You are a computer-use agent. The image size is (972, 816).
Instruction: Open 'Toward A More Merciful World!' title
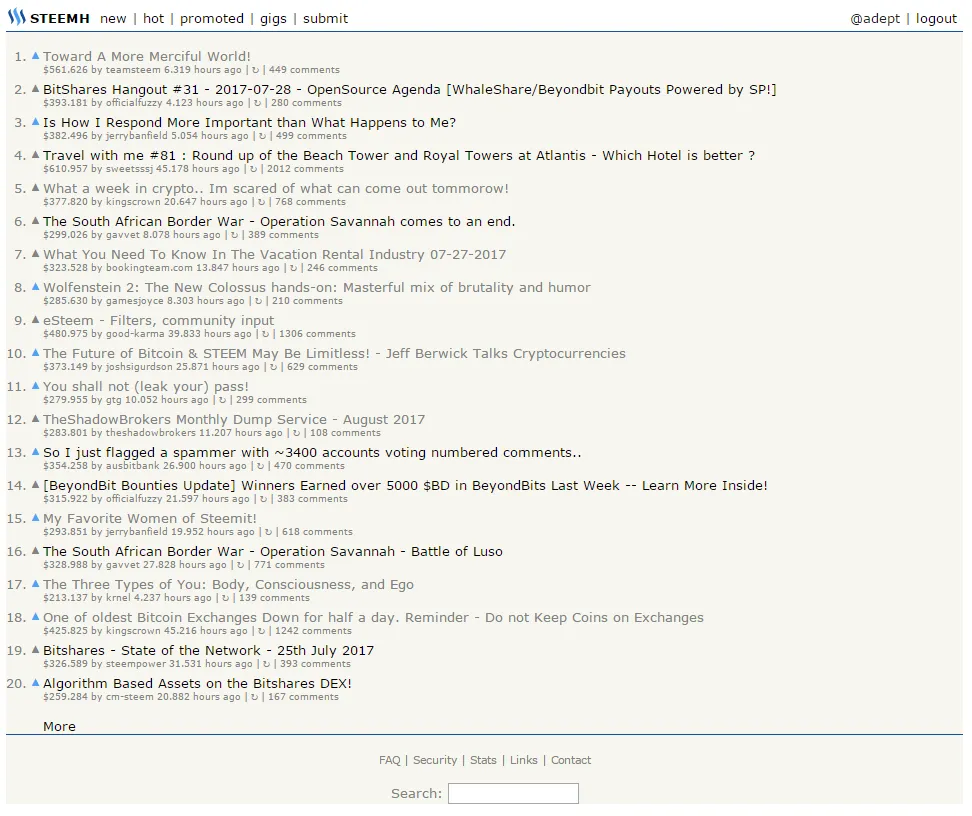[x=147, y=56]
